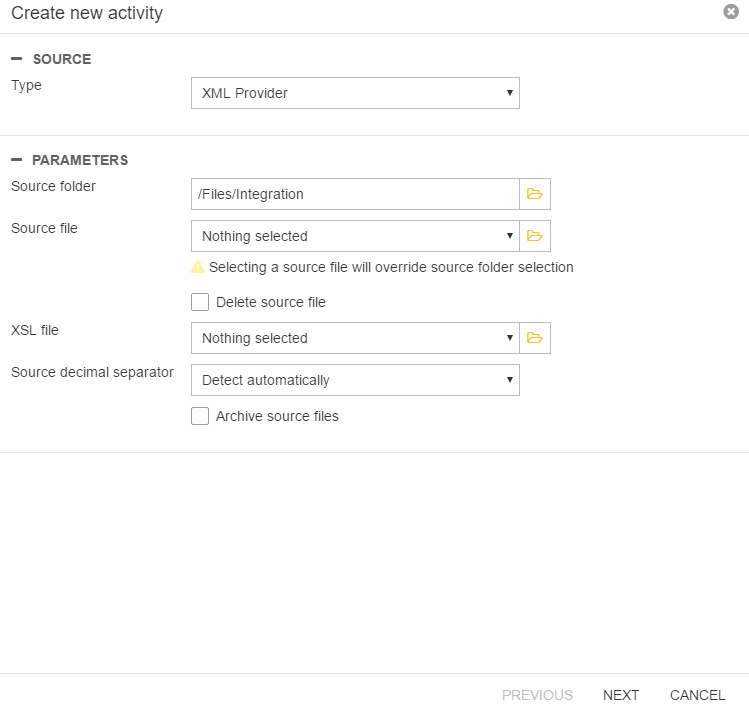Click the folder icon next to XSL file

coord(535,338)
